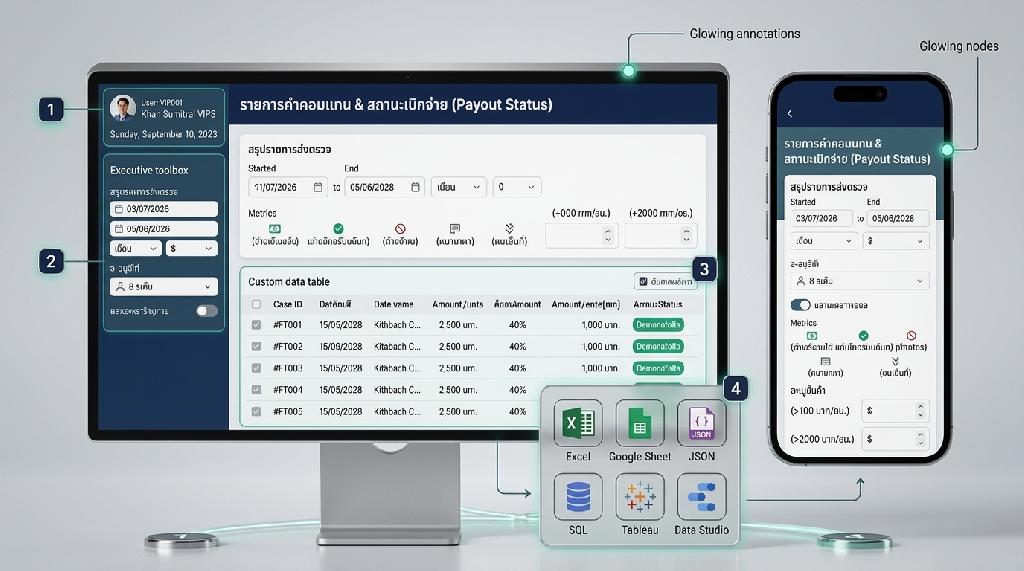
Task: Click the SQL database icon
Action: (578, 497)
